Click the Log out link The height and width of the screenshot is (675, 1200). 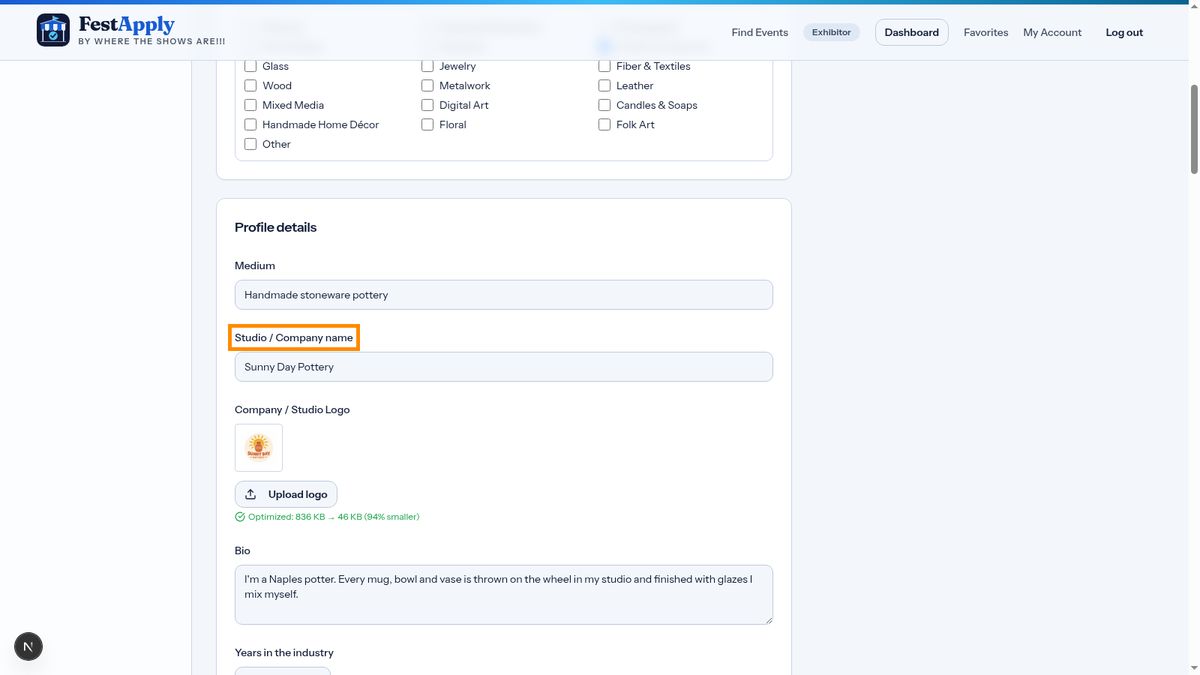(1124, 32)
